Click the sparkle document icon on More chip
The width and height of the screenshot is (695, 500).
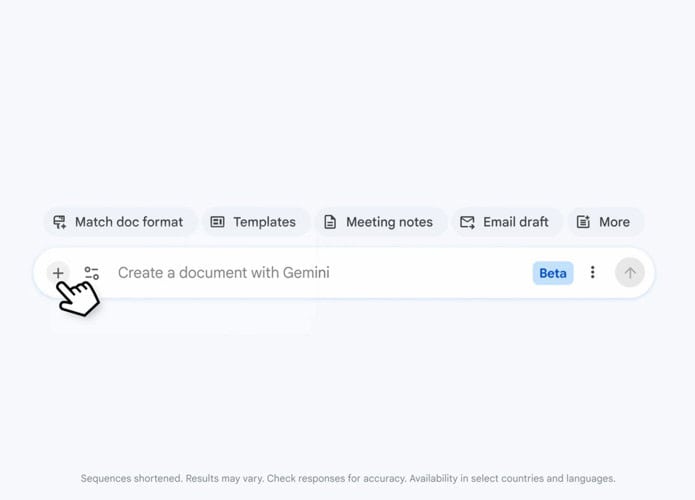coord(583,222)
